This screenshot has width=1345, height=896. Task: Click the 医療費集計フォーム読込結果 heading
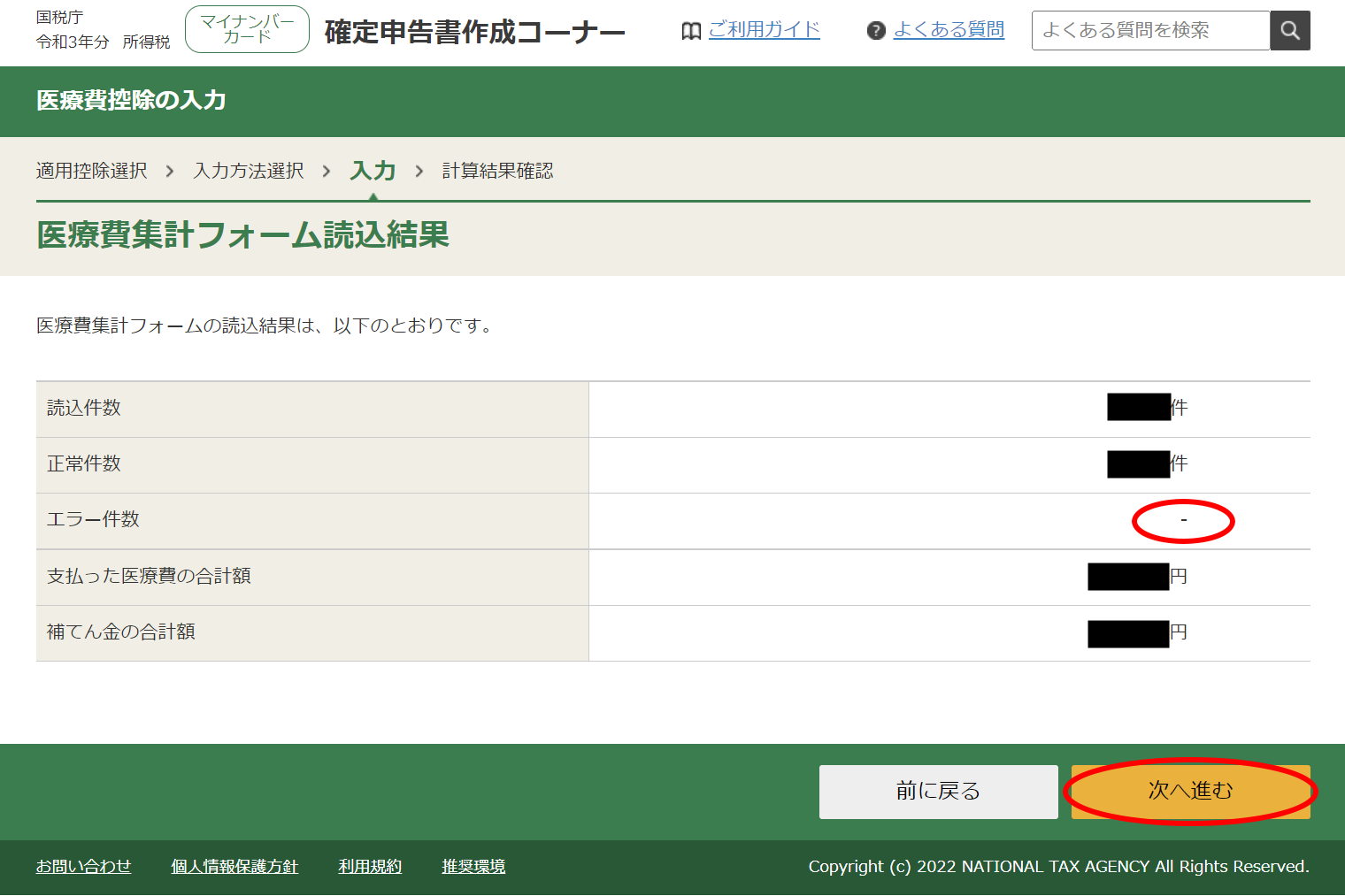click(x=242, y=235)
